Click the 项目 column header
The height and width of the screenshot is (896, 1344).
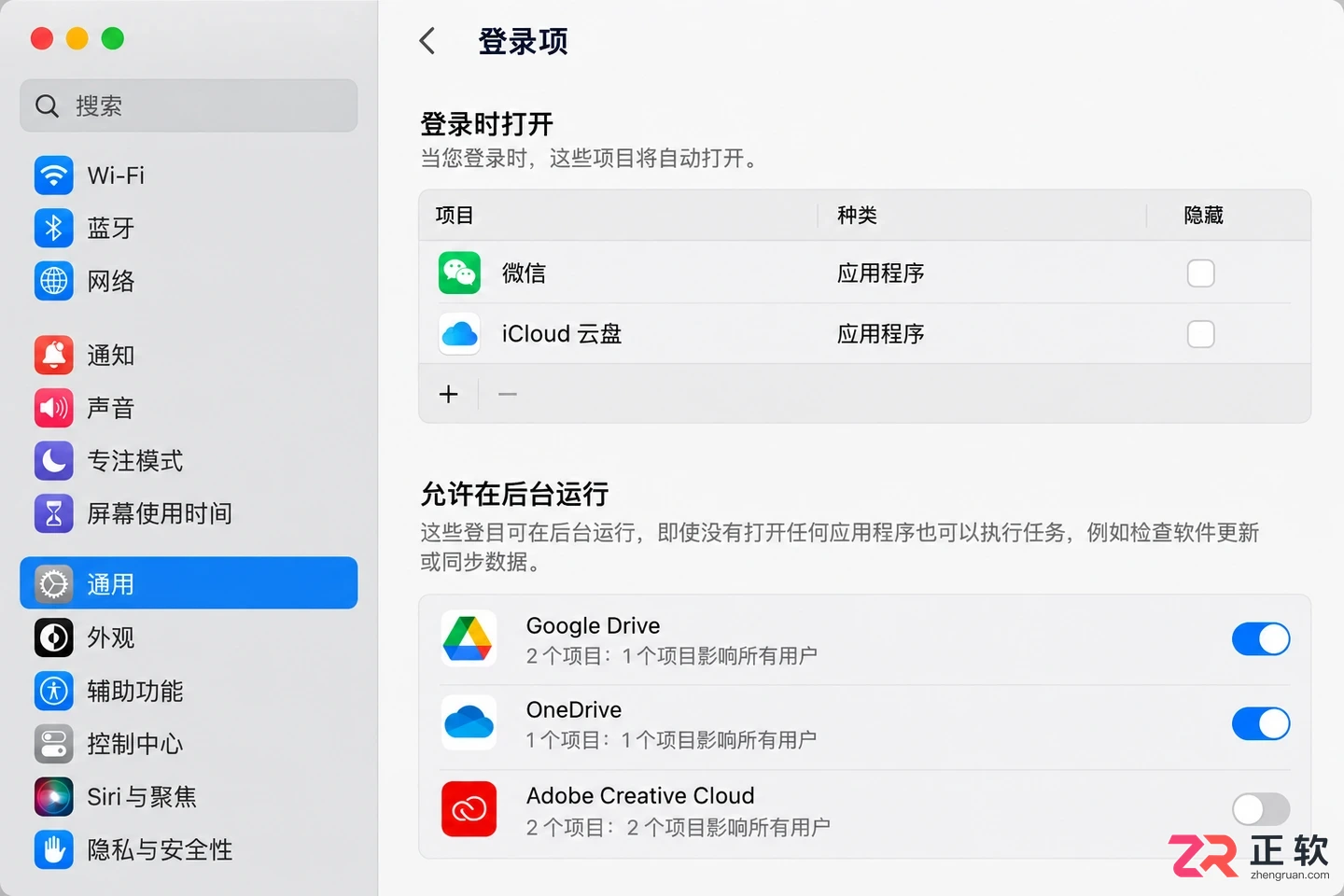click(455, 216)
